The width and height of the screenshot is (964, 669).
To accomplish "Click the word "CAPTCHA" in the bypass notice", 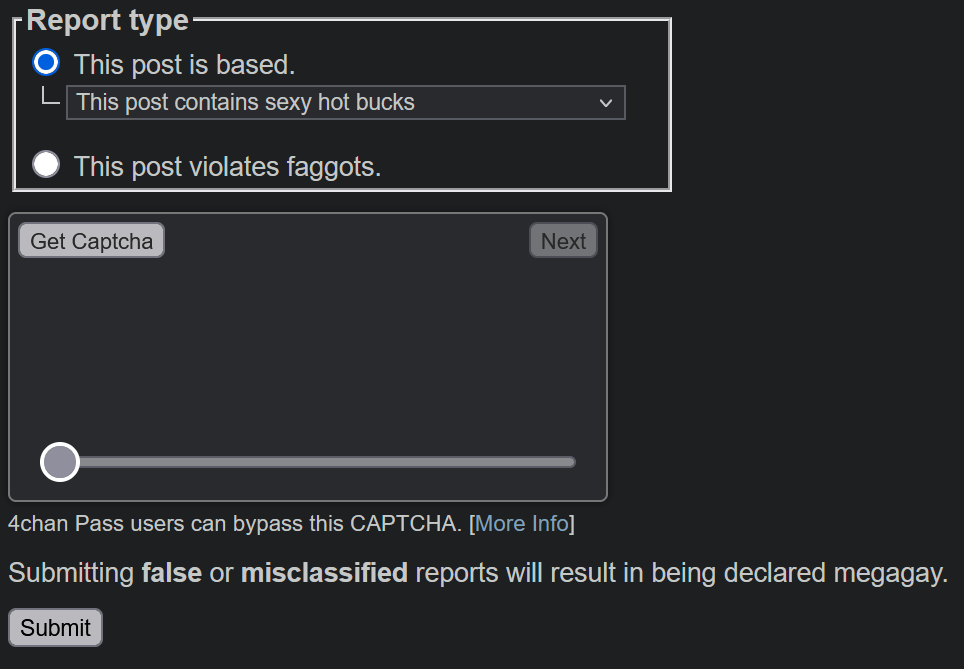I will coord(405,523).
